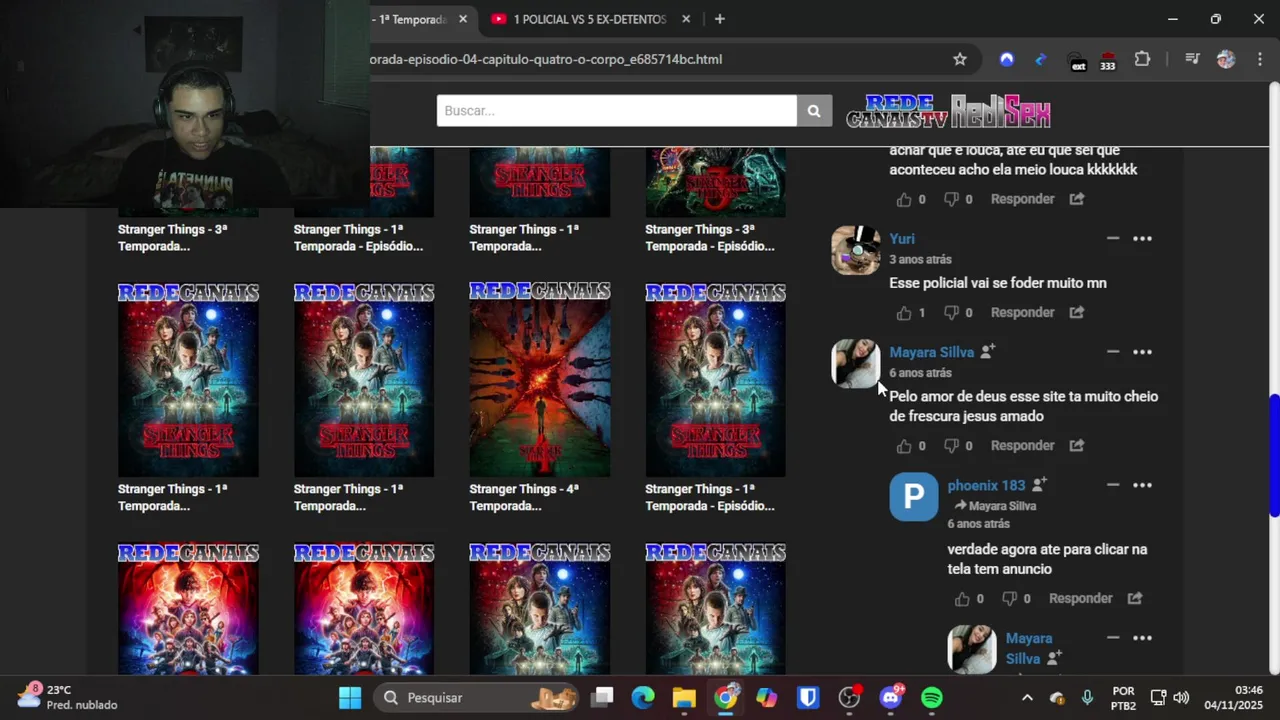Close the '1ª Temporada' tab
1280x720 pixels.
point(463,19)
